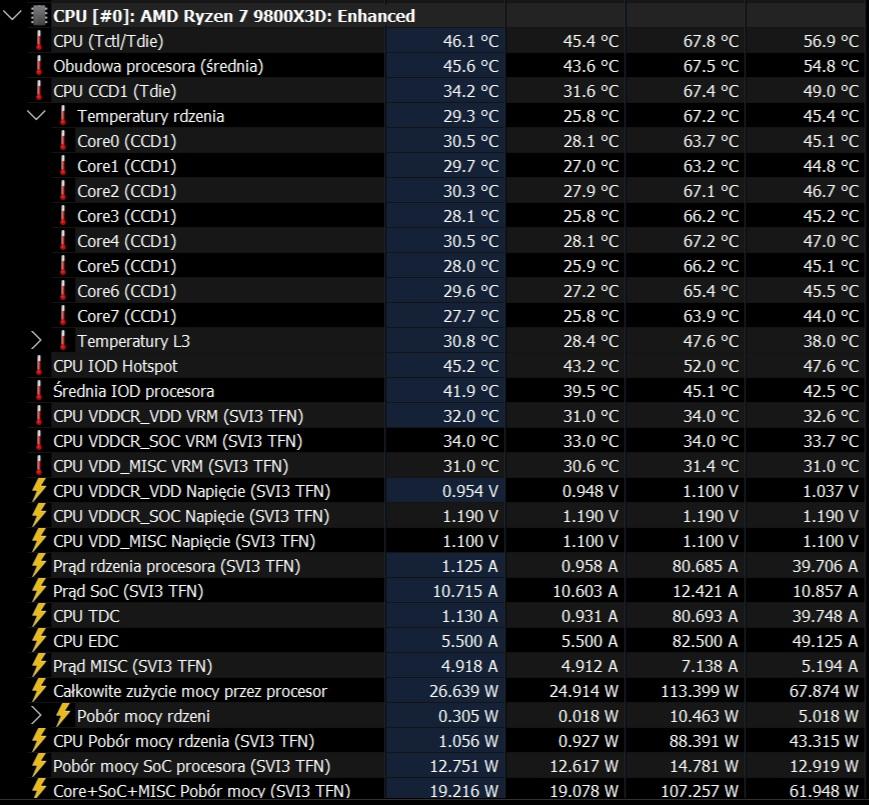Click lightning icon beside CPU EDC
The image size is (869, 805).
point(39,641)
